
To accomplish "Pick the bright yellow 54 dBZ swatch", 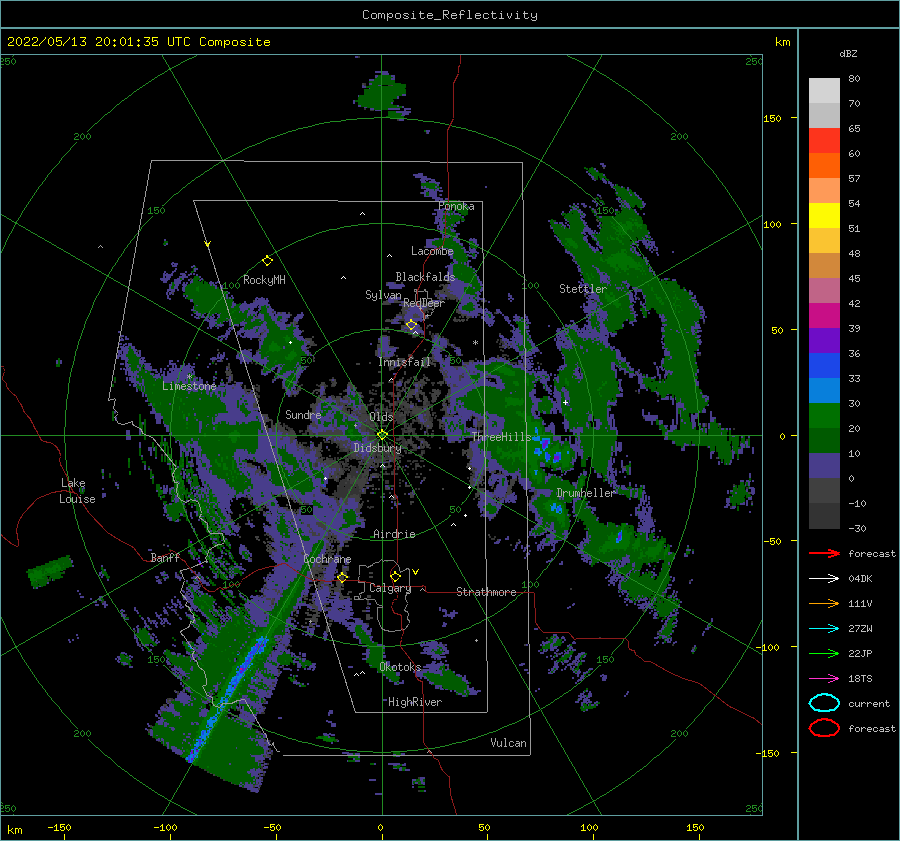I will tap(824, 215).
